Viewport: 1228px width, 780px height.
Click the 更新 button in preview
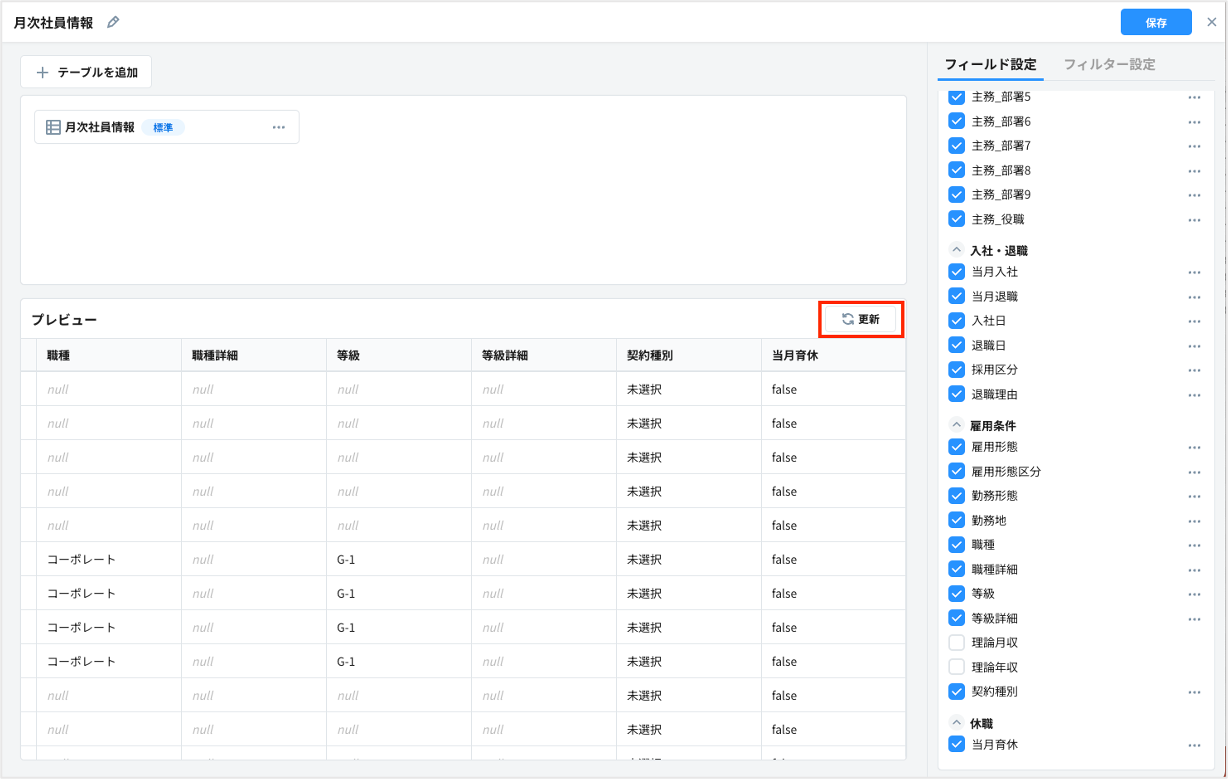pyautogui.click(x=861, y=319)
